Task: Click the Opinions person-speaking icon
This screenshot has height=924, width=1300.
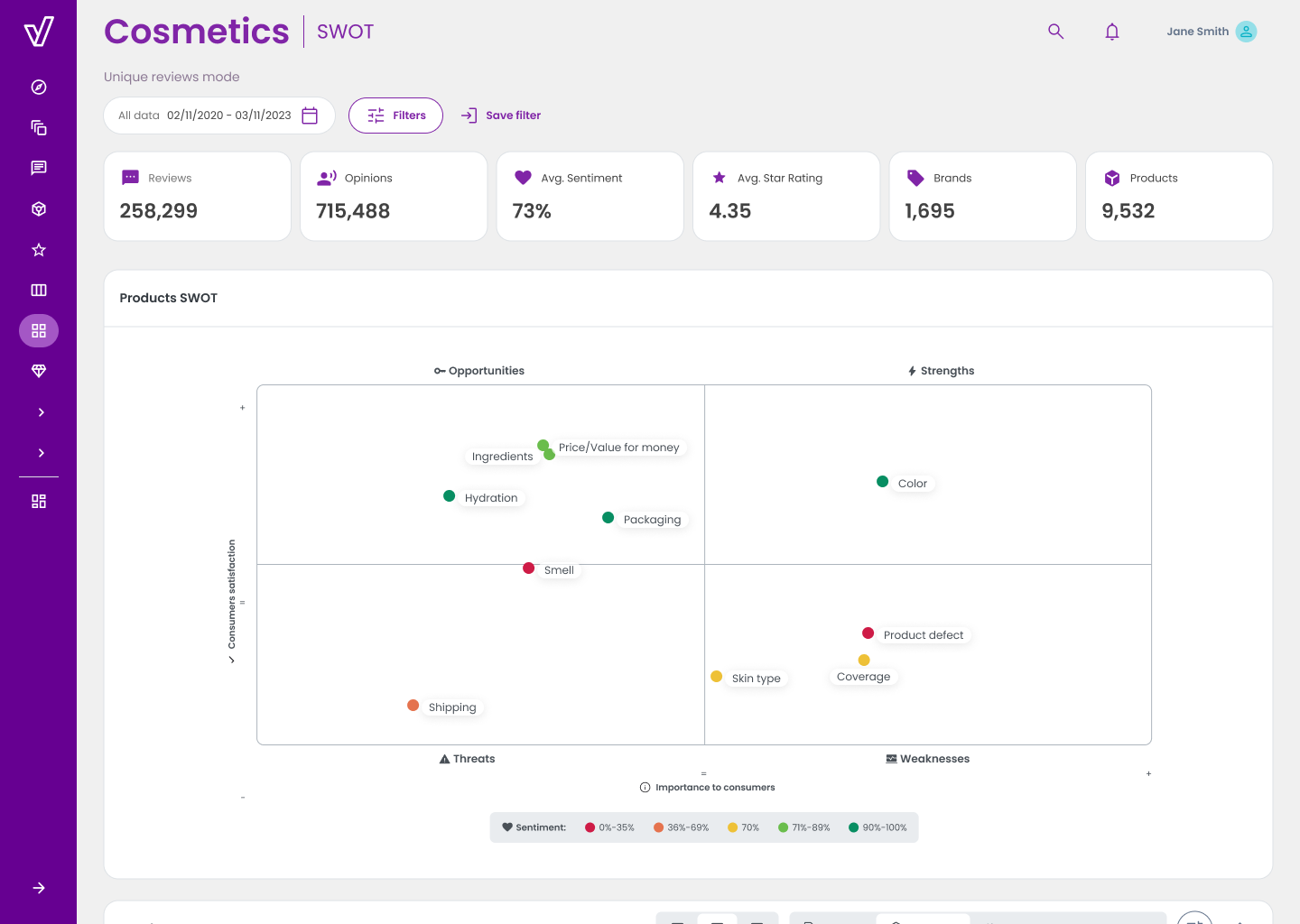Action: [x=327, y=178]
